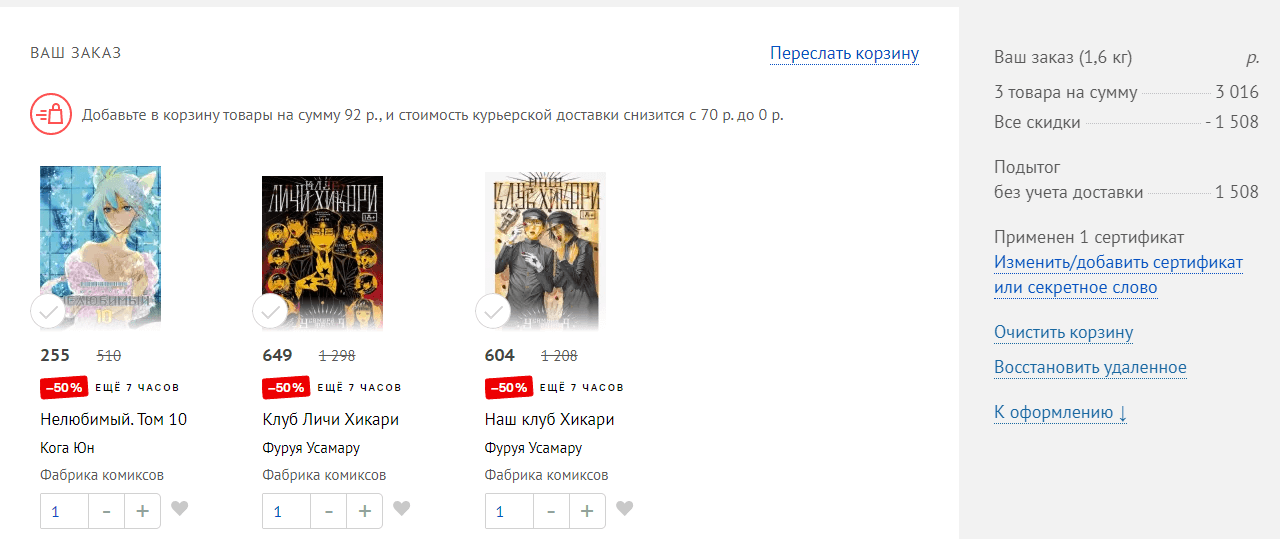The height and width of the screenshot is (539, 1280).
Task: Add Нелюбимый Том 10 to favorites heart
Action: [x=179, y=509]
